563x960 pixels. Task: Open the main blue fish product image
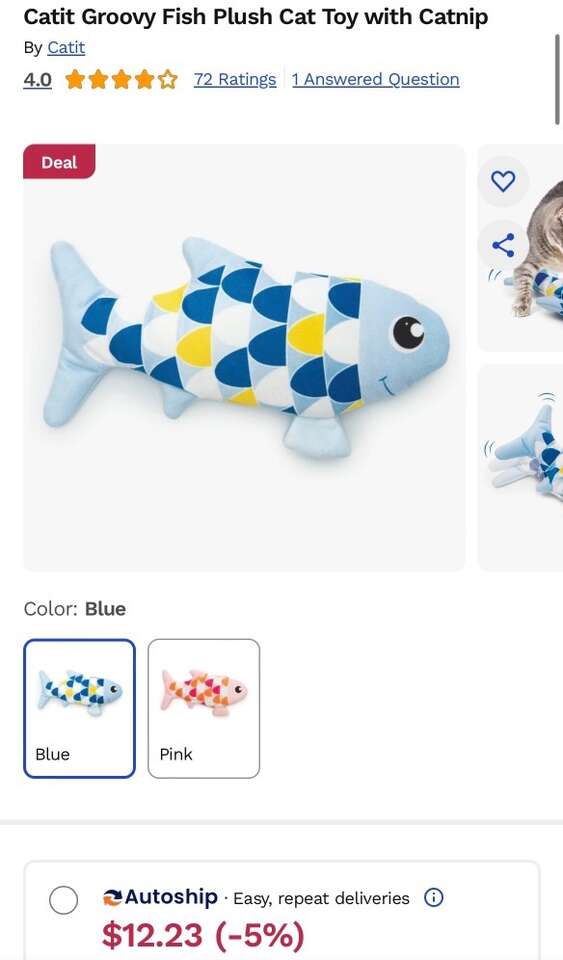click(x=244, y=358)
